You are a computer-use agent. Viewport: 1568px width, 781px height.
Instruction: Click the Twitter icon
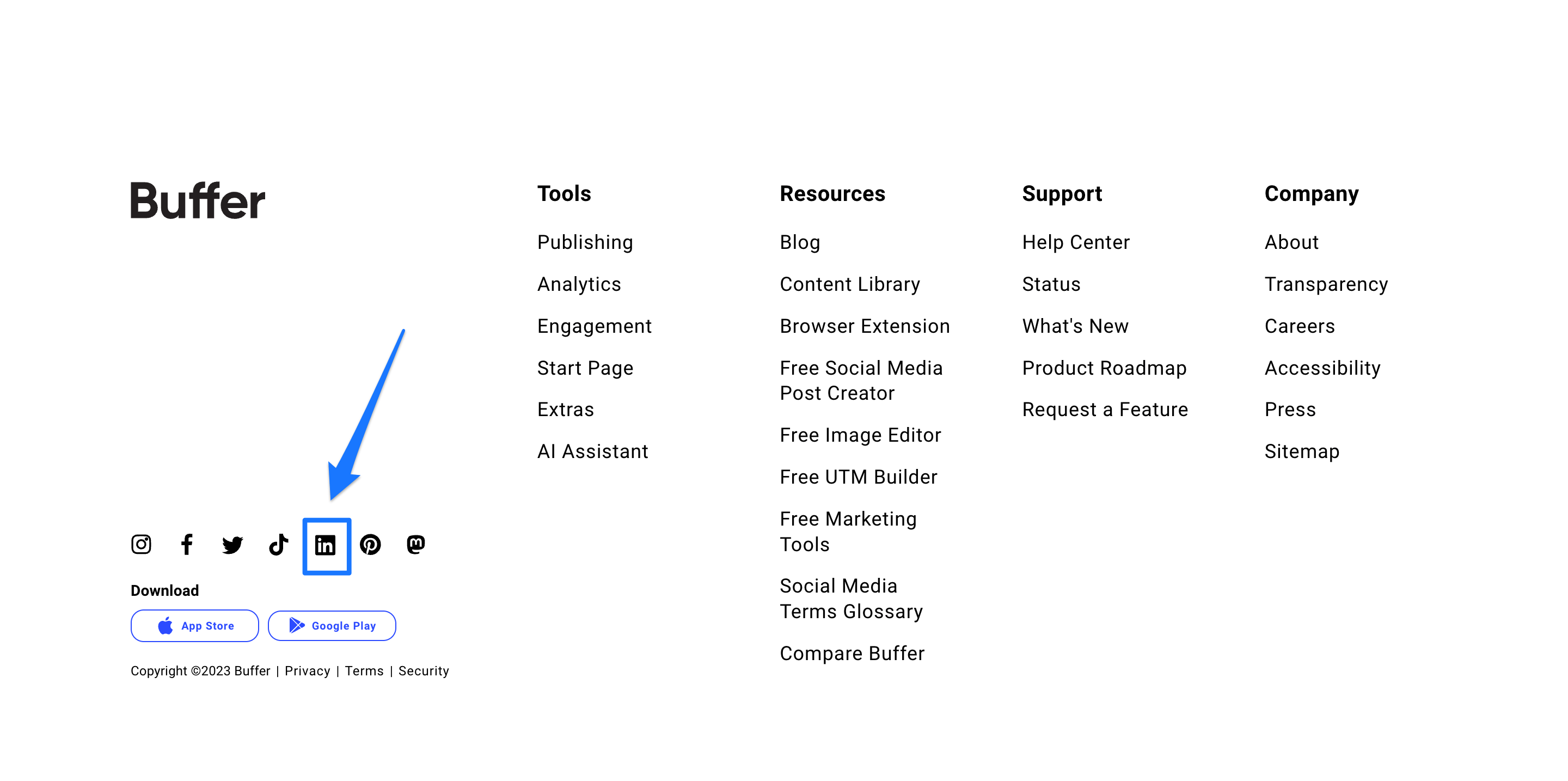tap(233, 544)
